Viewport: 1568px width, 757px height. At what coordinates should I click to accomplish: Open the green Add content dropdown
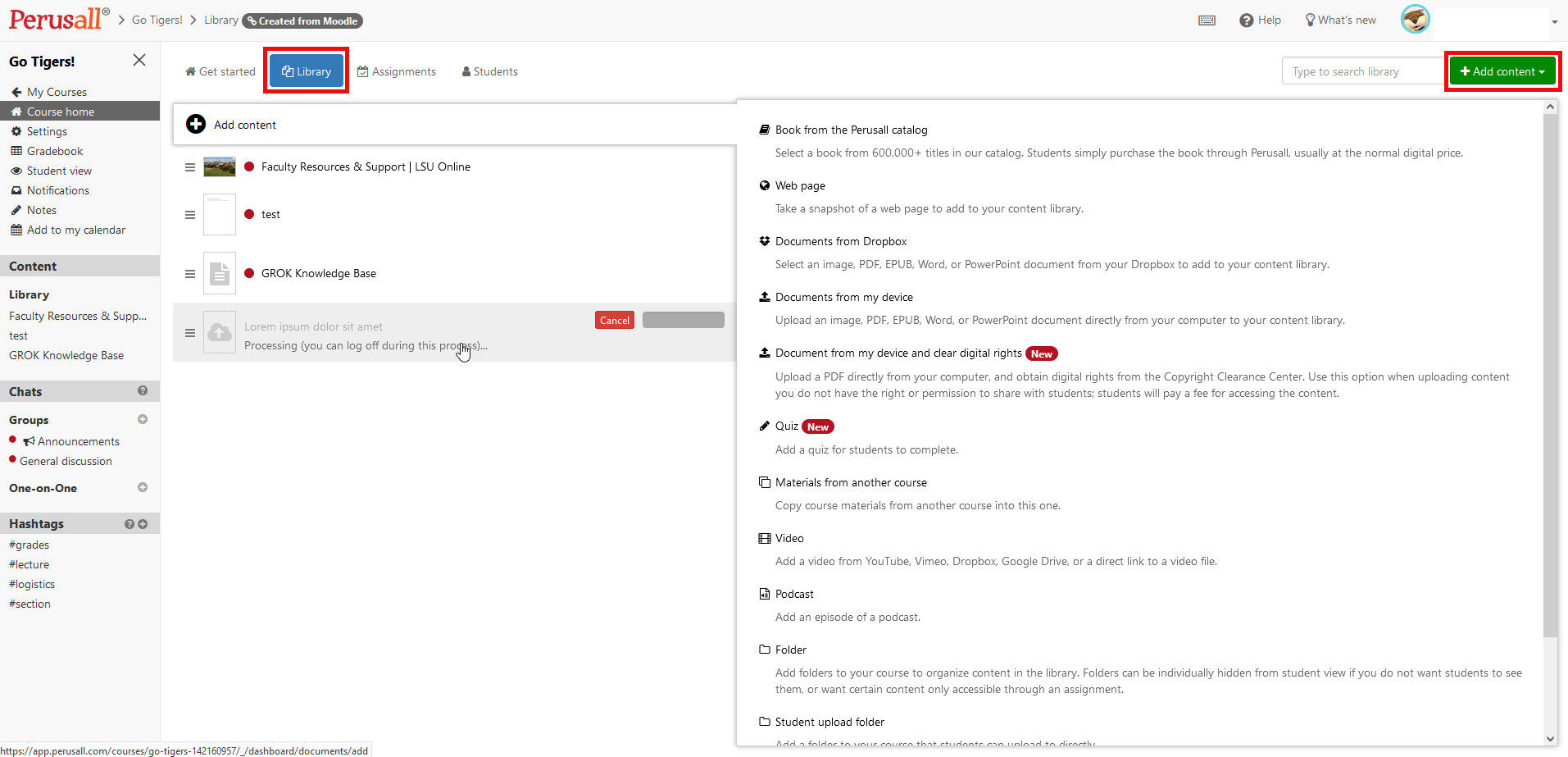point(1502,71)
